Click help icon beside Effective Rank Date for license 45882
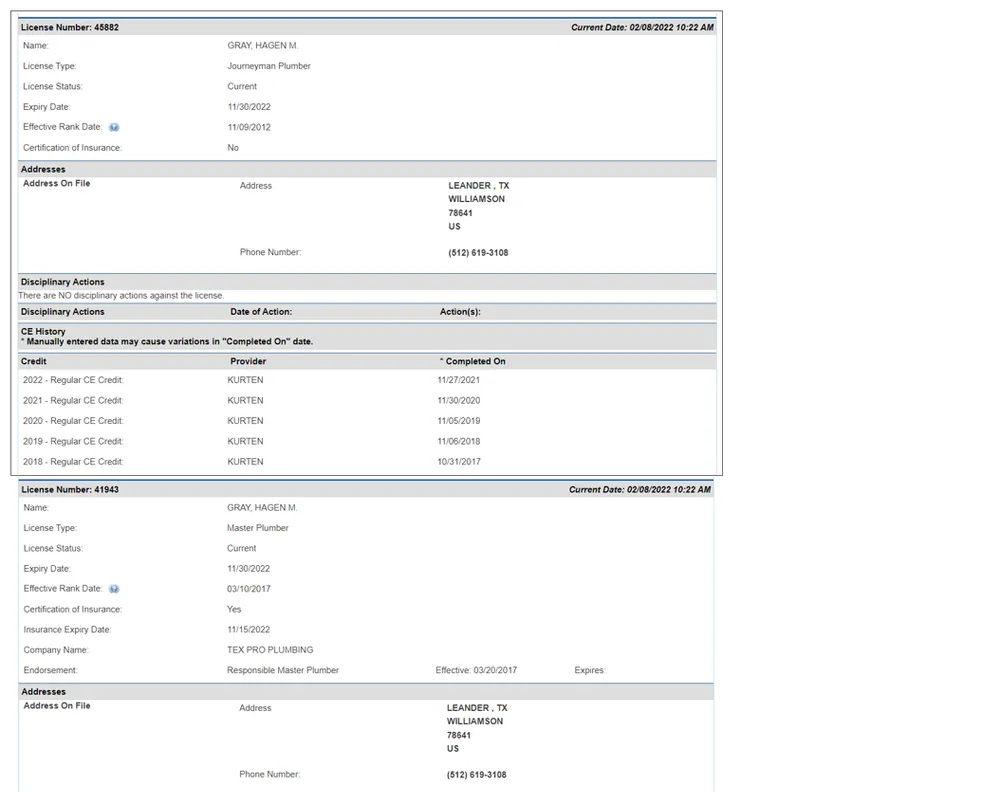1000x804 pixels. (x=114, y=128)
